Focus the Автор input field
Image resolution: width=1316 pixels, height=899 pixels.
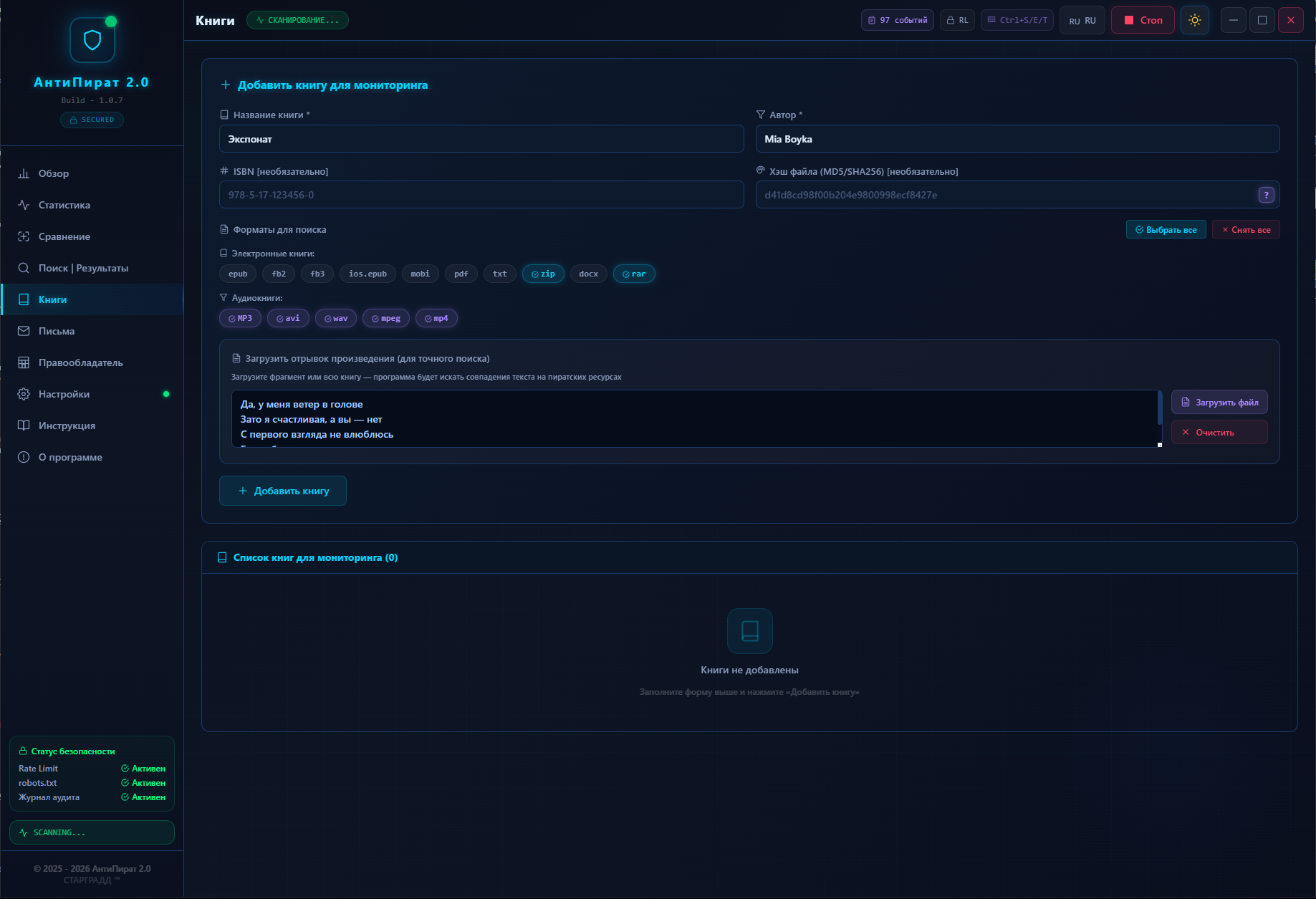coord(1018,139)
